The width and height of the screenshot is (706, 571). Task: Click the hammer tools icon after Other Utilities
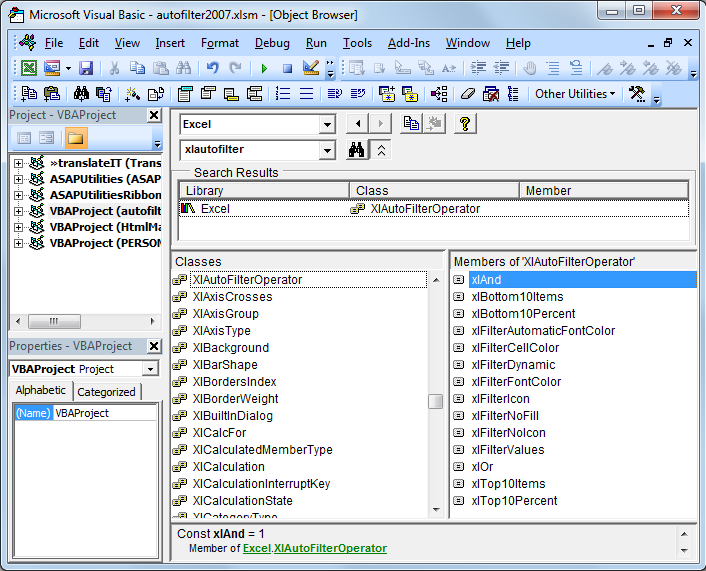637,94
